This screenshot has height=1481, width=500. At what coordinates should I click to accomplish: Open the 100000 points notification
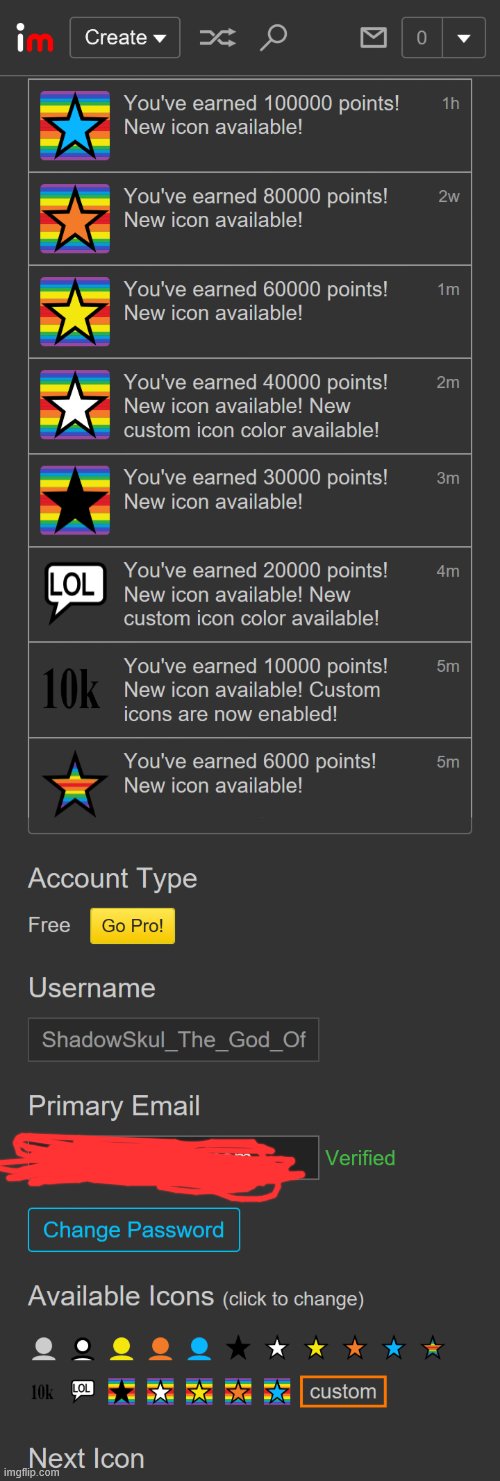250,125
